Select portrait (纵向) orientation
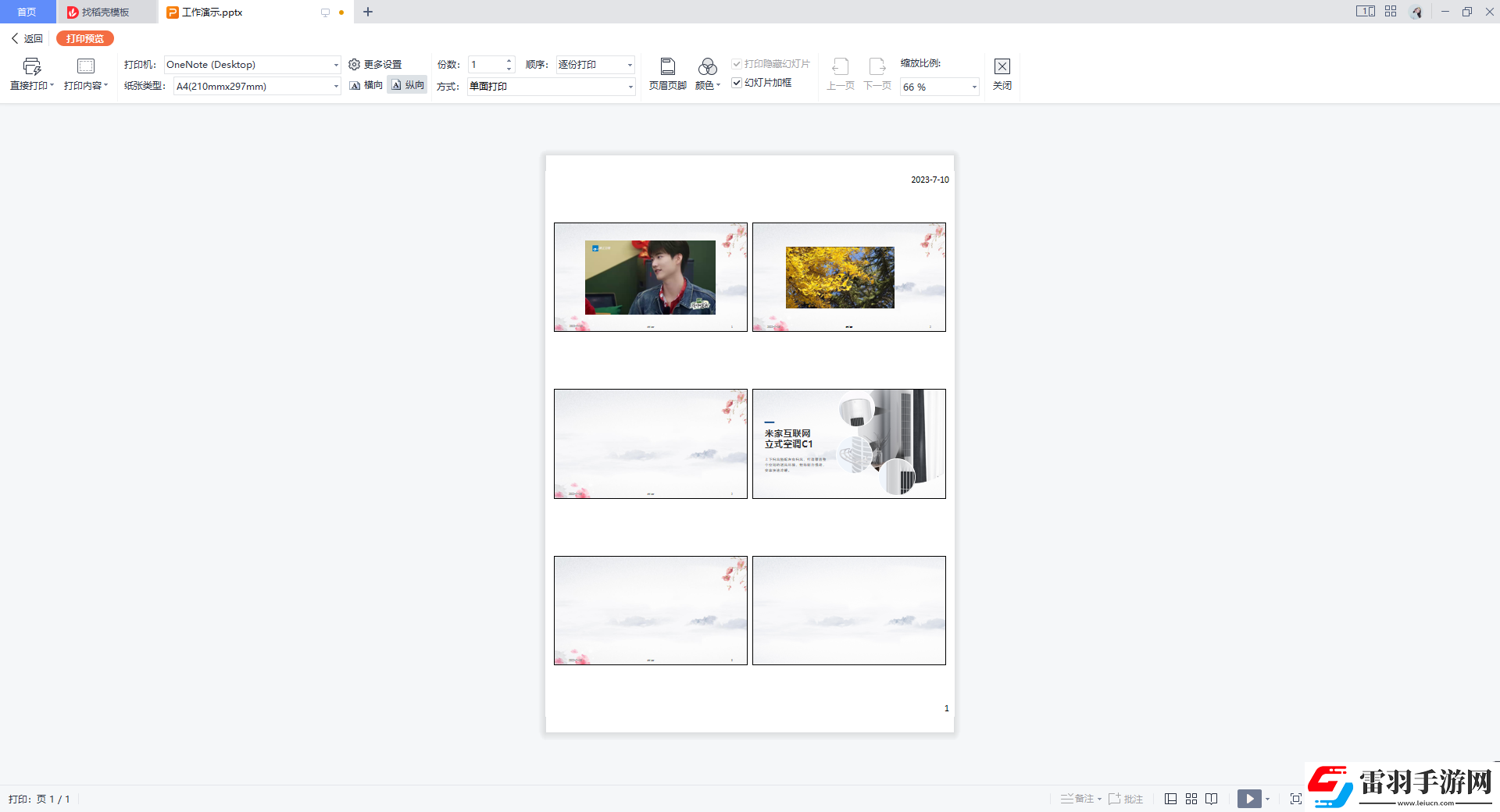The height and width of the screenshot is (812, 1500). (x=407, y=85)
